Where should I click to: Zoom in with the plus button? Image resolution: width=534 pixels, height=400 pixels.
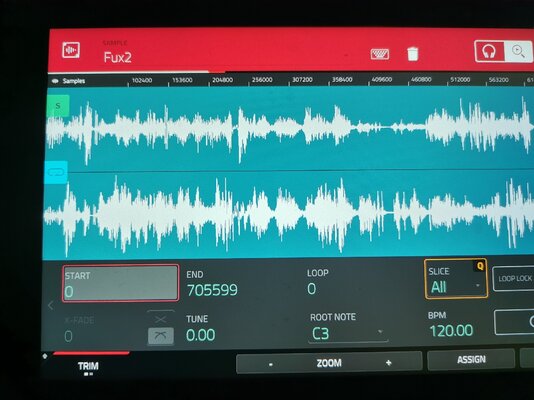(389, 363)
